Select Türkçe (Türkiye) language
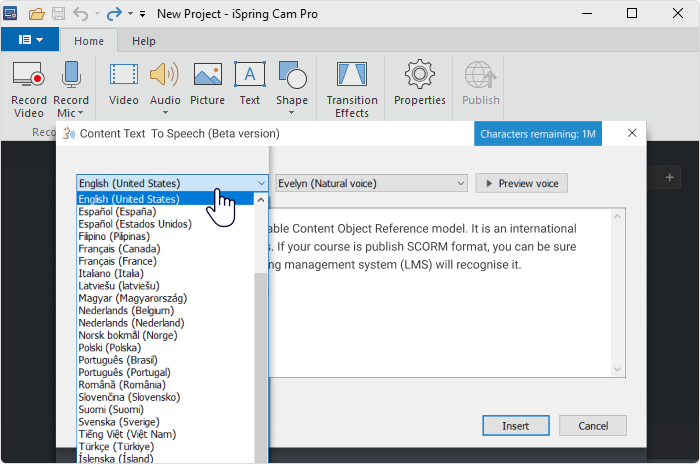Viewport: 700px width, 464px height. 165,446
